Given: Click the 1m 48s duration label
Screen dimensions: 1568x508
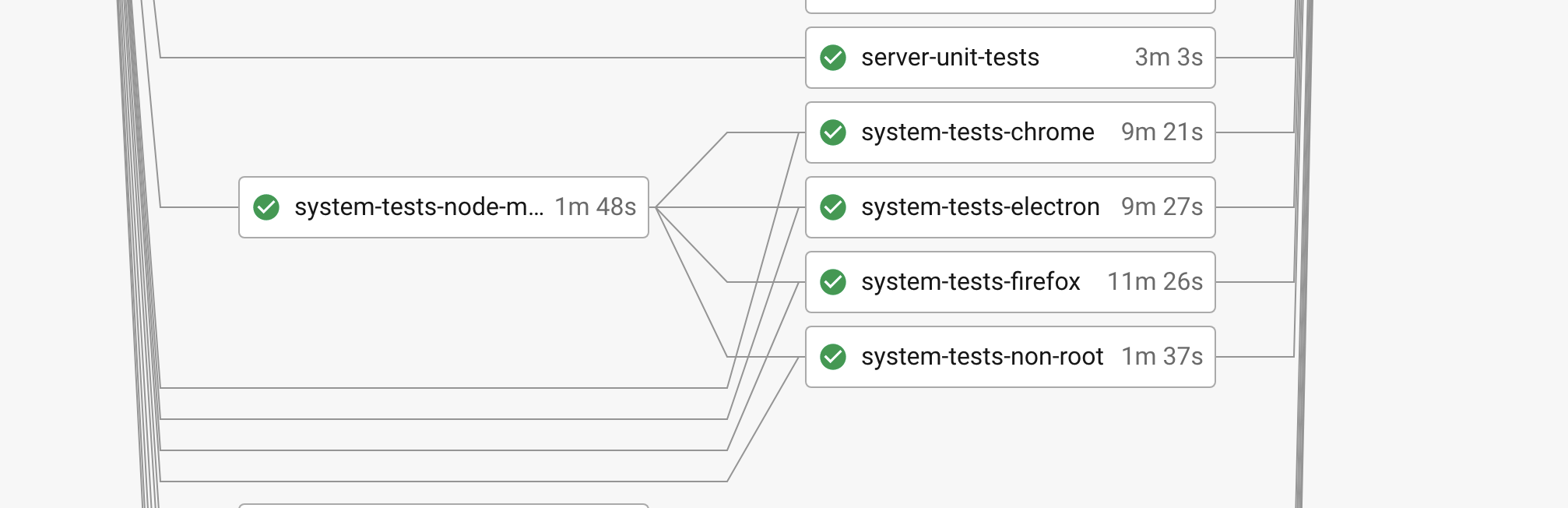Looking at the screenshot, I should (x=595, y=207).
